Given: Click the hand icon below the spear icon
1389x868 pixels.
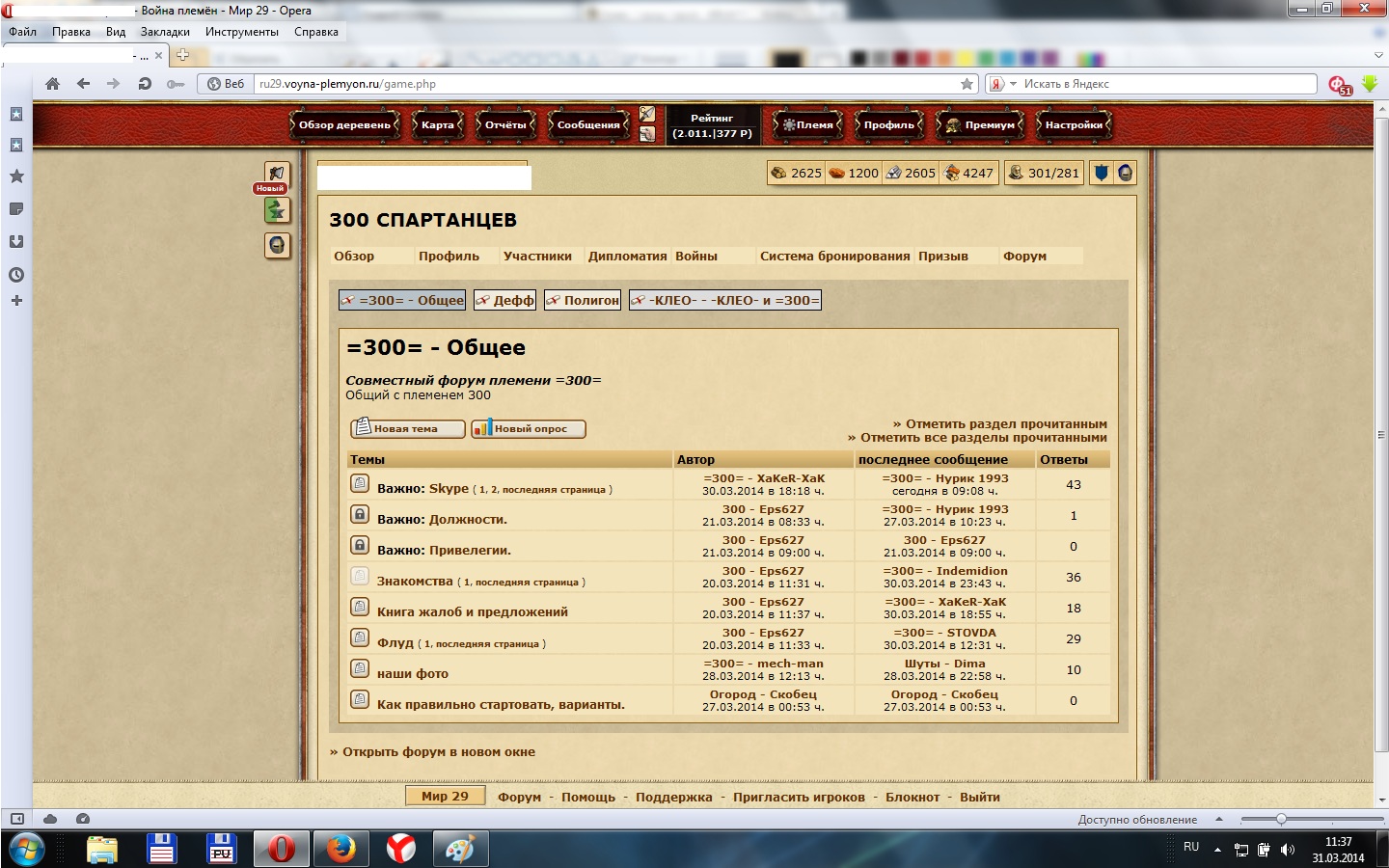Looking at the screenshot, I should tap(647, 134).
